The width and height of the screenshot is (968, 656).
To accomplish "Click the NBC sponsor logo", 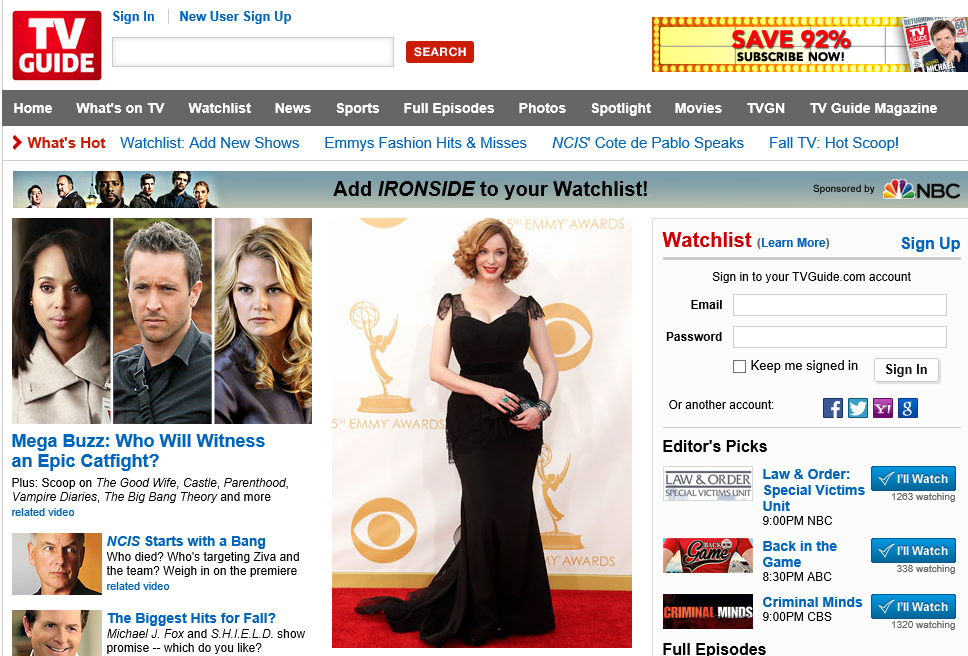I will pos(921,189).
